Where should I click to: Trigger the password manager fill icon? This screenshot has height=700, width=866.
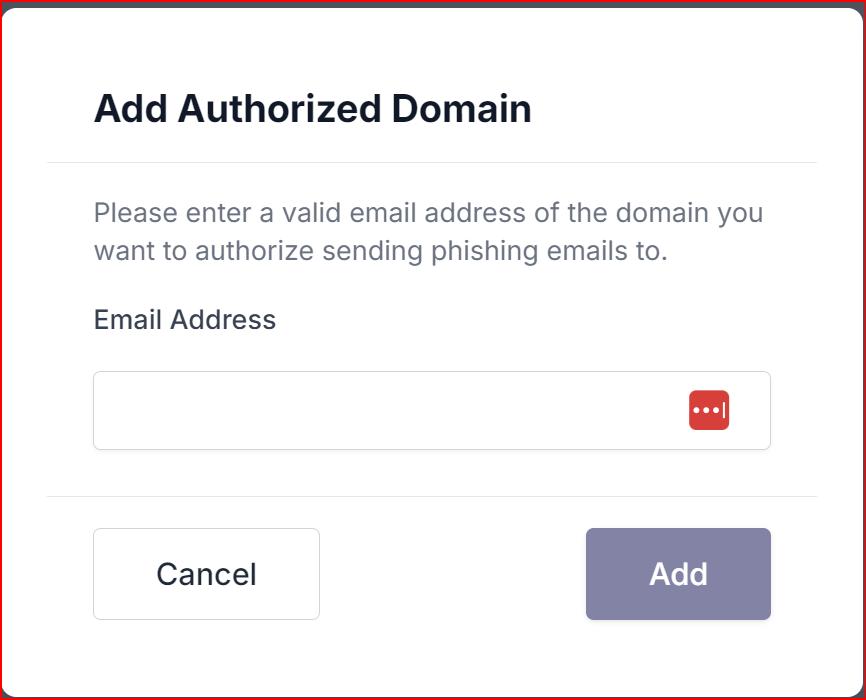click(709, 410)
